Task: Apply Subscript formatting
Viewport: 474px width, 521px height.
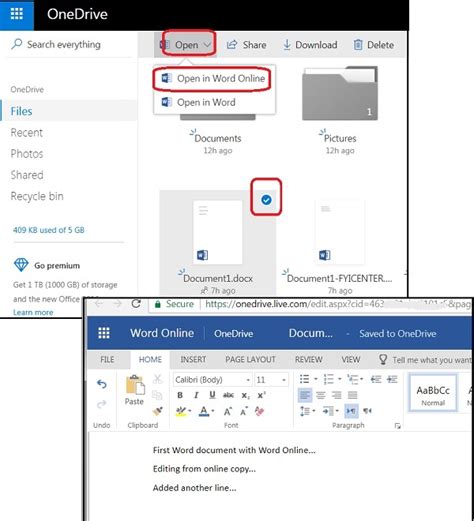Action: coord(245,396)
